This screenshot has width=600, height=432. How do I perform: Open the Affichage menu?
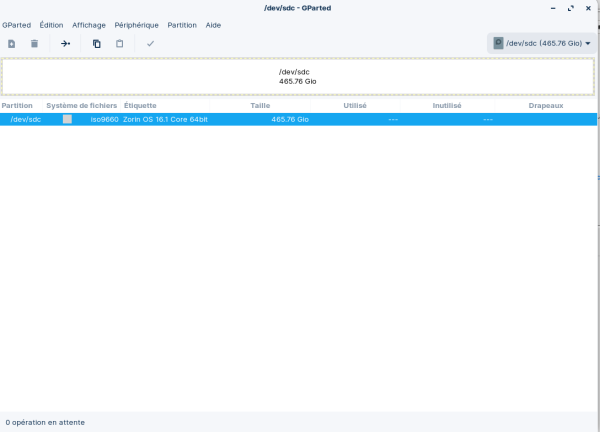coord(89,25)
